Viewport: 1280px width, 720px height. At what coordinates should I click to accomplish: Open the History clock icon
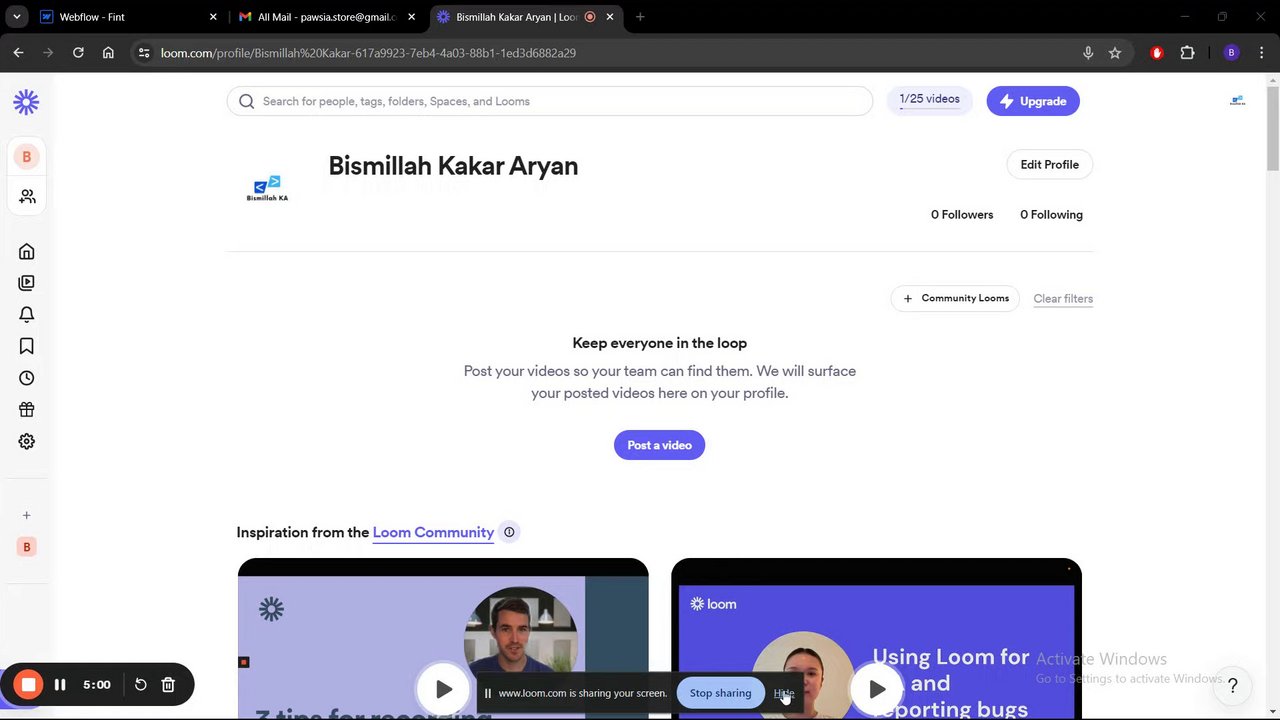click(27, 378)
